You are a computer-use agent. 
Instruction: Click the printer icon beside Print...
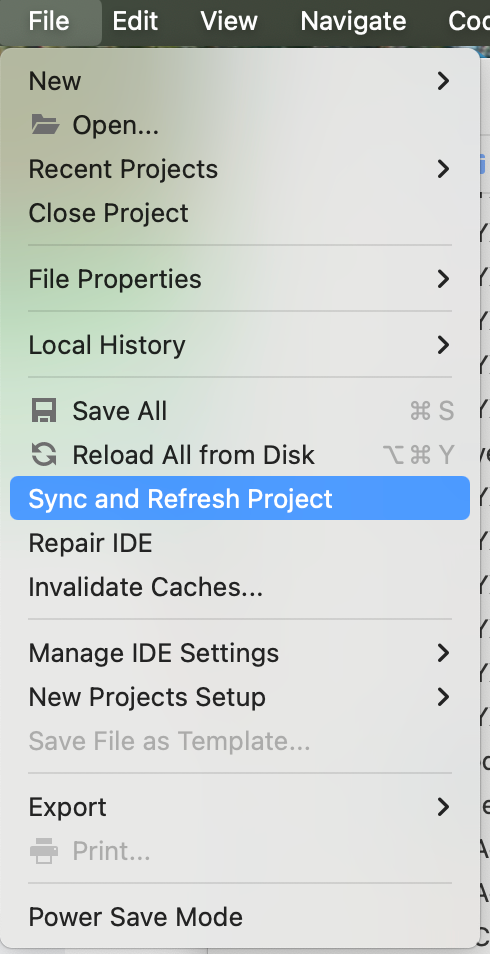44,851
